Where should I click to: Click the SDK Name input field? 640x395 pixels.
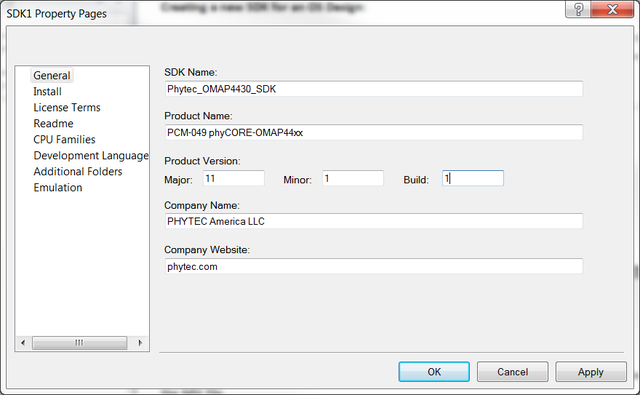point(374,89)
